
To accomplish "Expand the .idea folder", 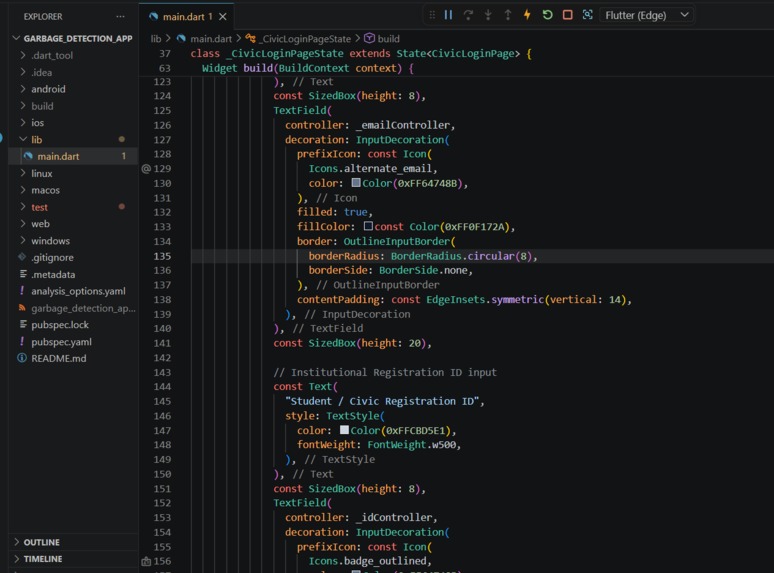I will click(x=73, y=72).
